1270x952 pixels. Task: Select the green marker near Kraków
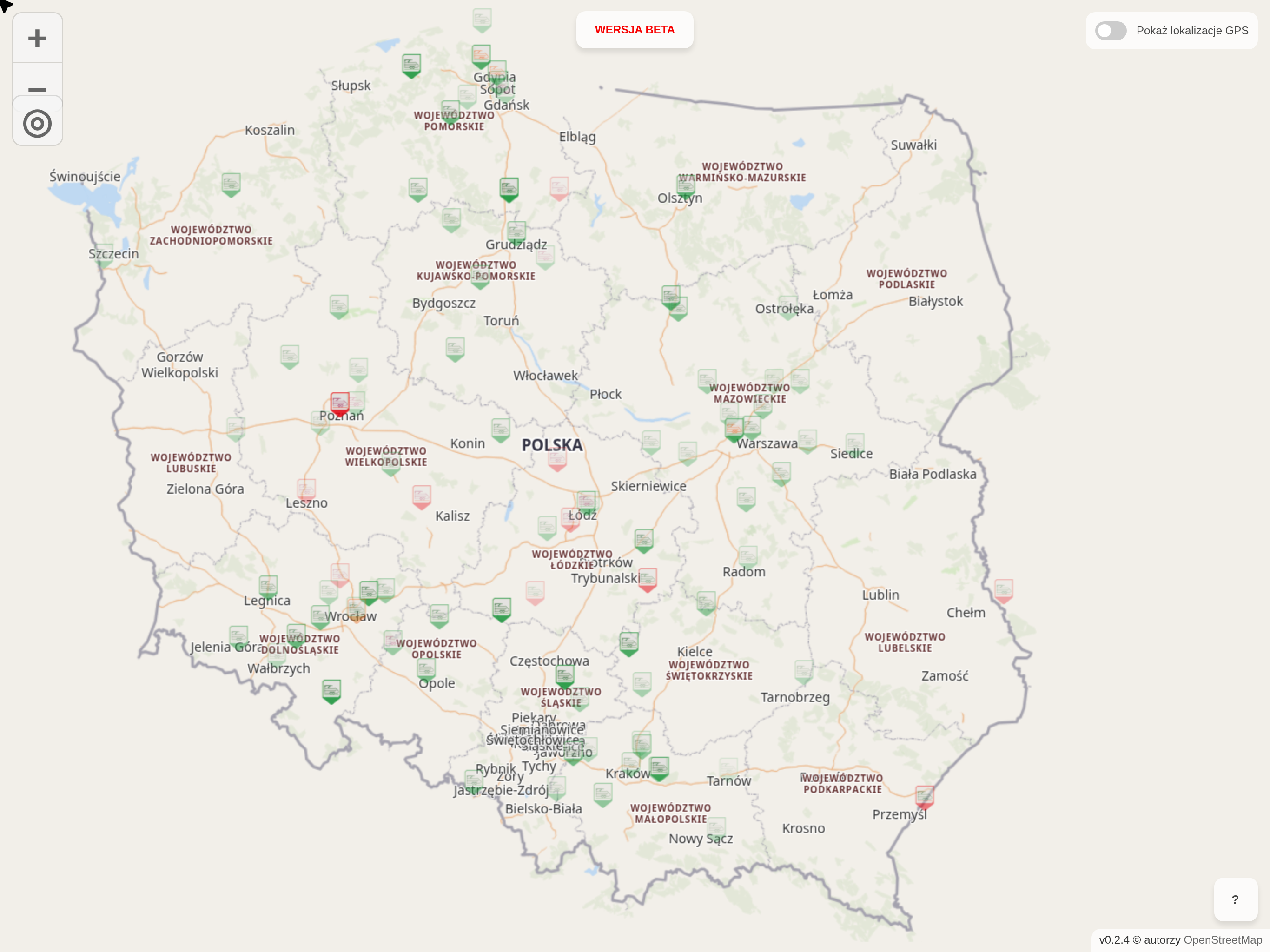coord(659,767)
